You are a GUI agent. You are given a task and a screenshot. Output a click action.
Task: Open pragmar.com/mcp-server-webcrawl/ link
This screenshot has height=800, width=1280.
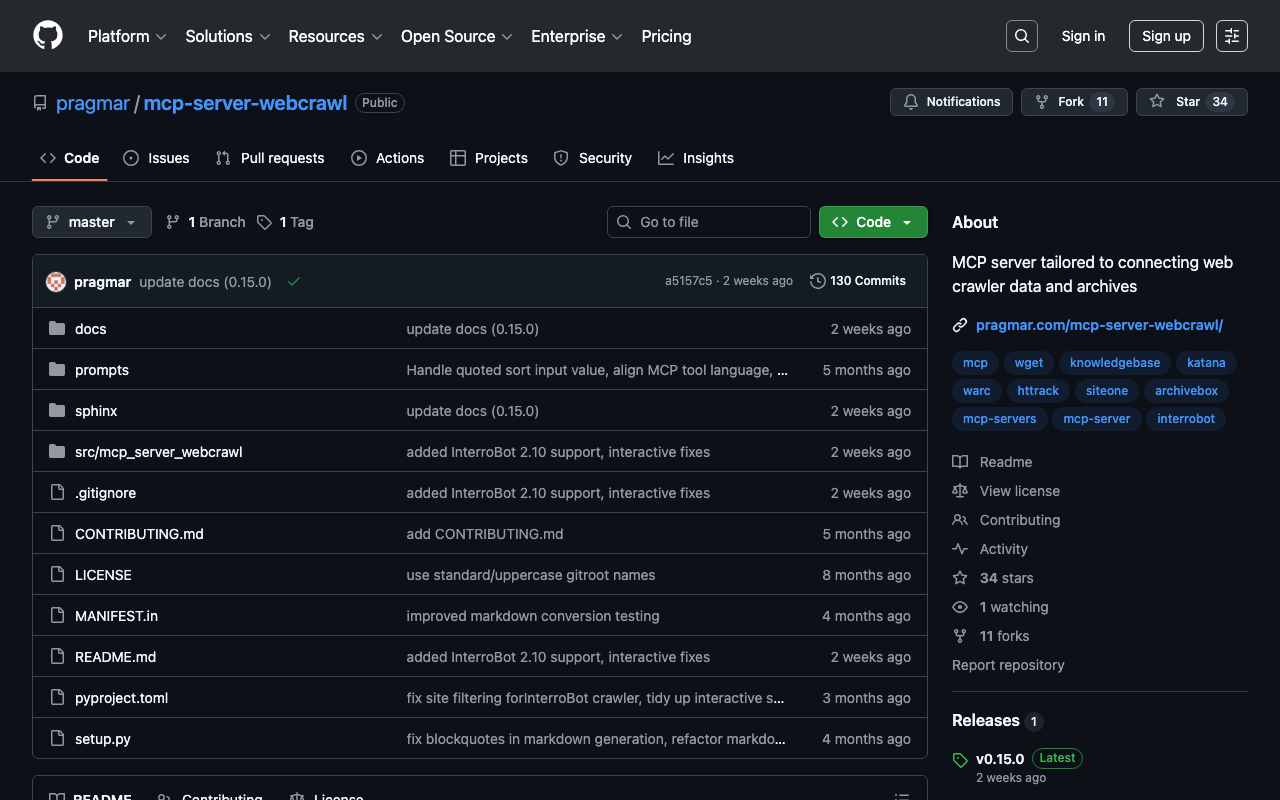pyautogui.click(x=1099, y=325)
